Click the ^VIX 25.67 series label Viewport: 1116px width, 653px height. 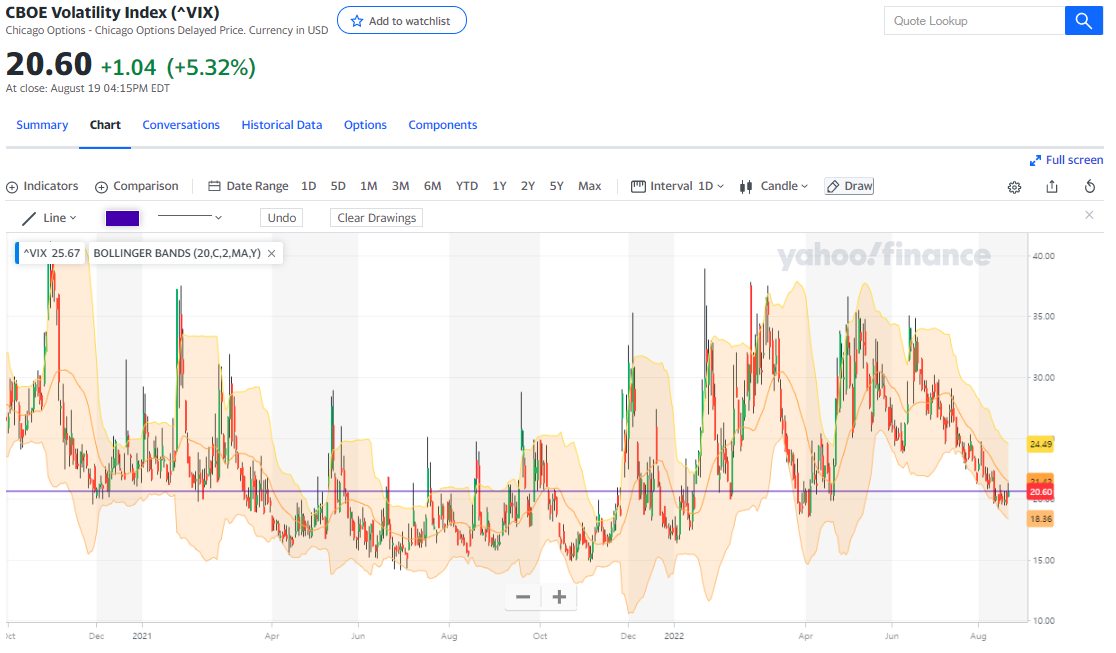(x=51, y=254)
